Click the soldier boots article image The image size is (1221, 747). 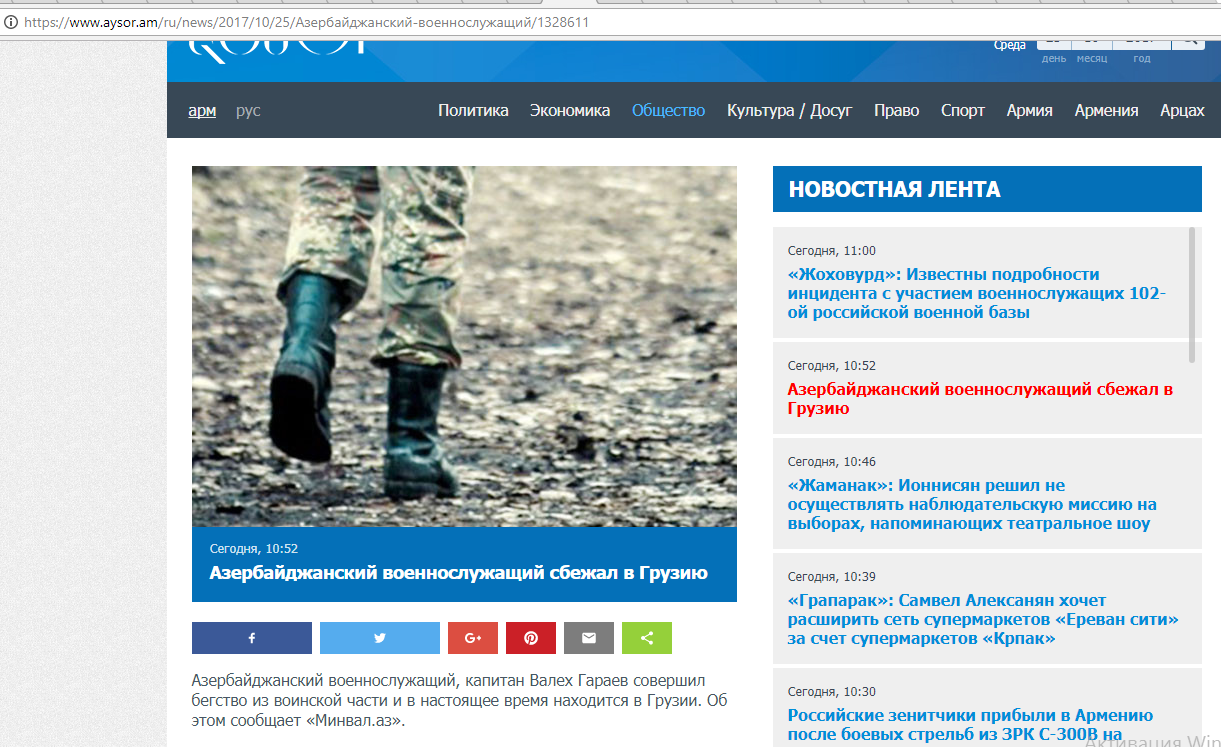(464, 346)
